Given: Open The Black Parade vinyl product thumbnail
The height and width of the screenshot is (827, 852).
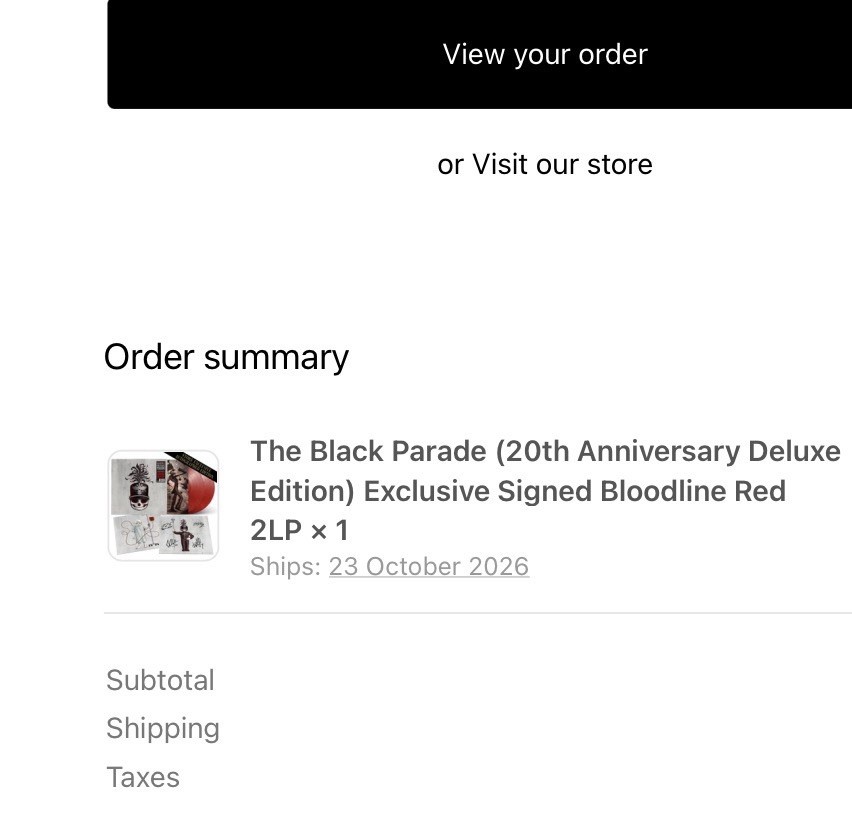Looking at the screenshot, I should [164, 505].
